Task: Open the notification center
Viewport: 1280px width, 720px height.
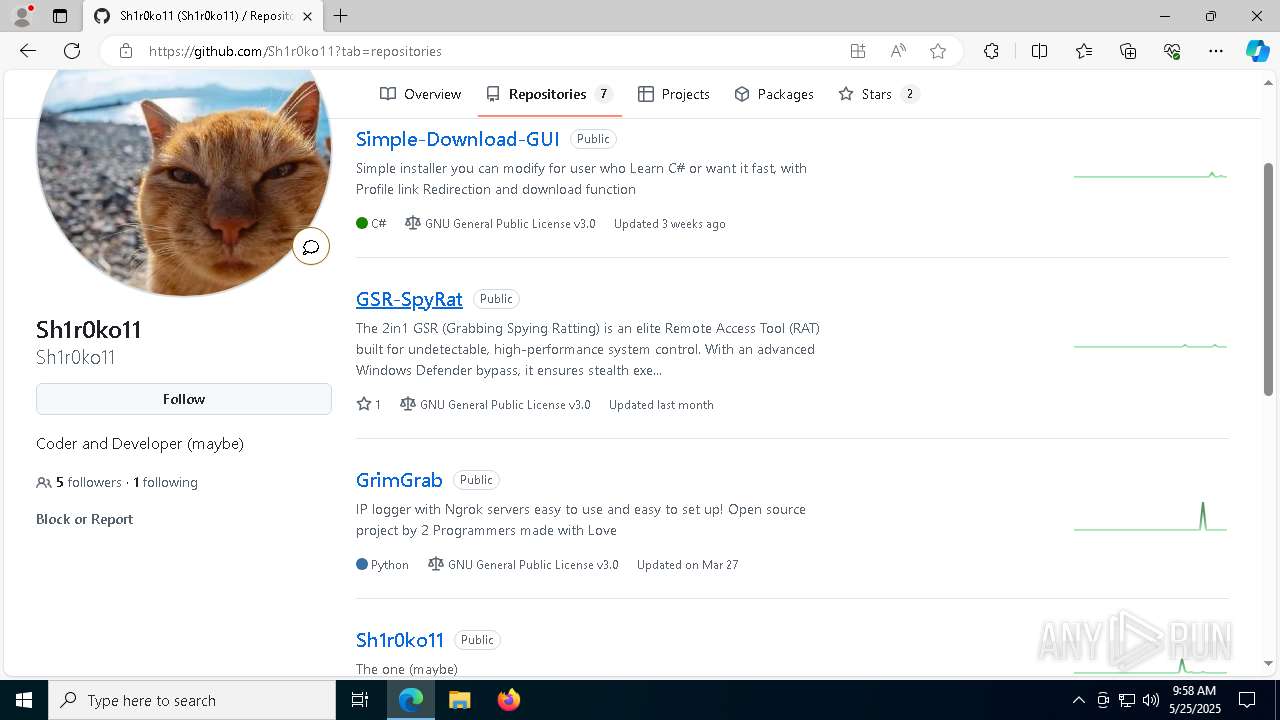Action: pyautogui.click(x=1247, y=700)
